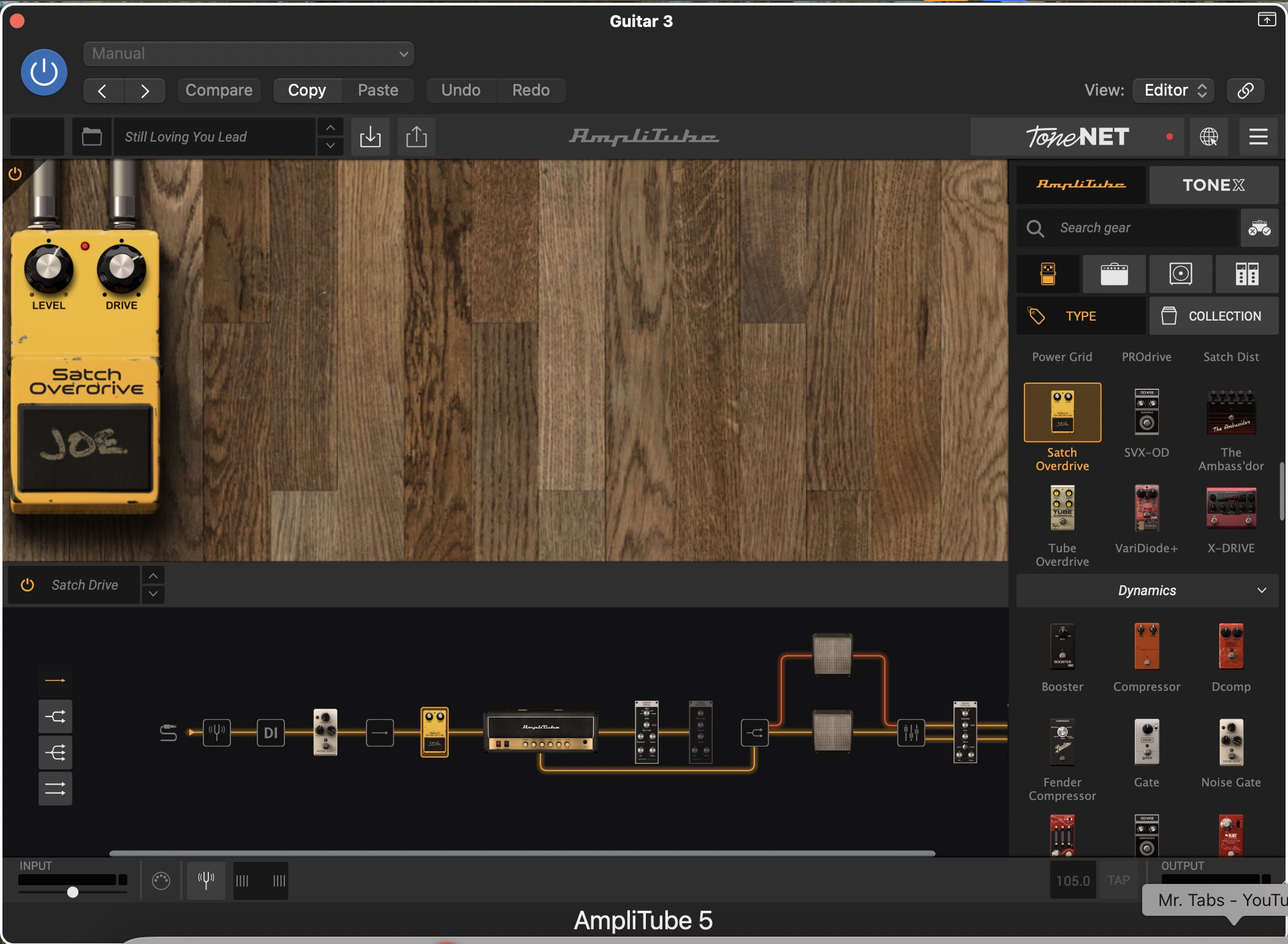The image size is (1288, 944).
Task: Click the Search gear field
Action: (x=1126, y=228)
